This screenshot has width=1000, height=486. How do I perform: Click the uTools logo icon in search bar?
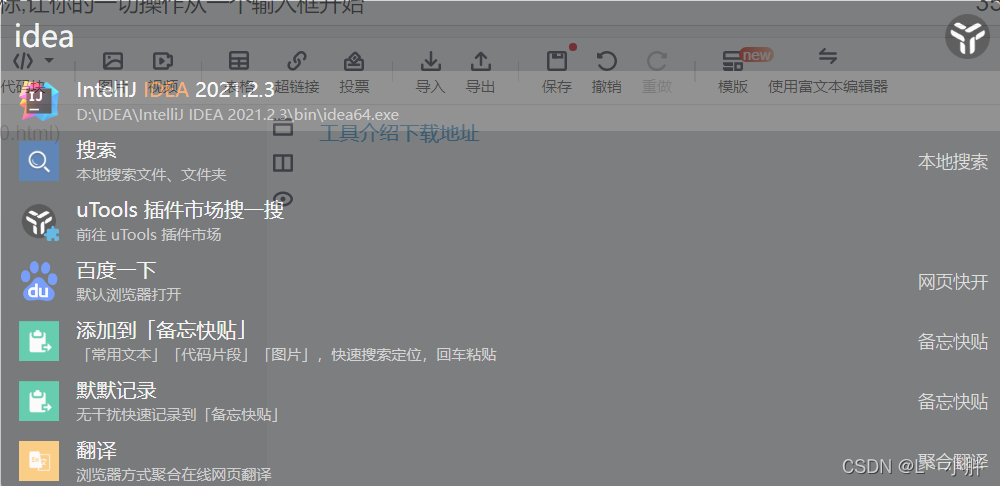[967, 37]
